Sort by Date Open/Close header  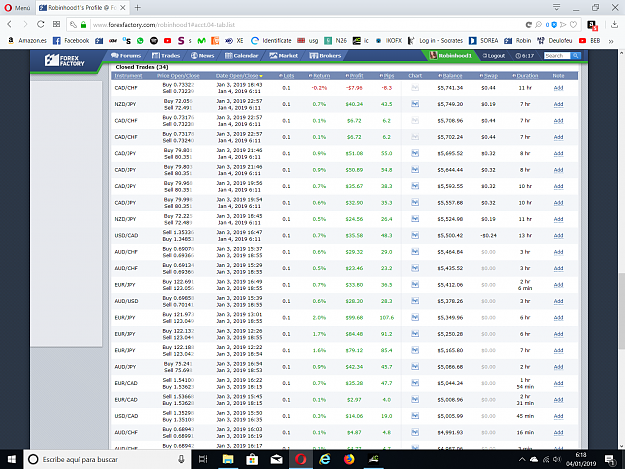[239, 76]
